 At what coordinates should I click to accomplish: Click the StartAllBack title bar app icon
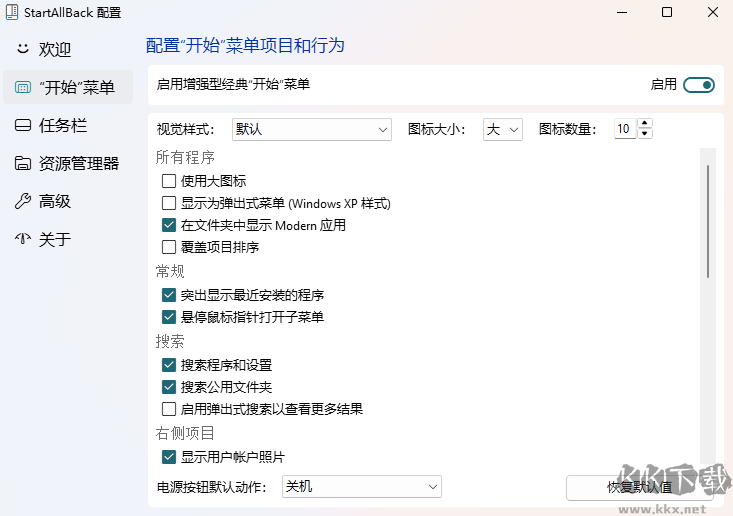(12, 13)
